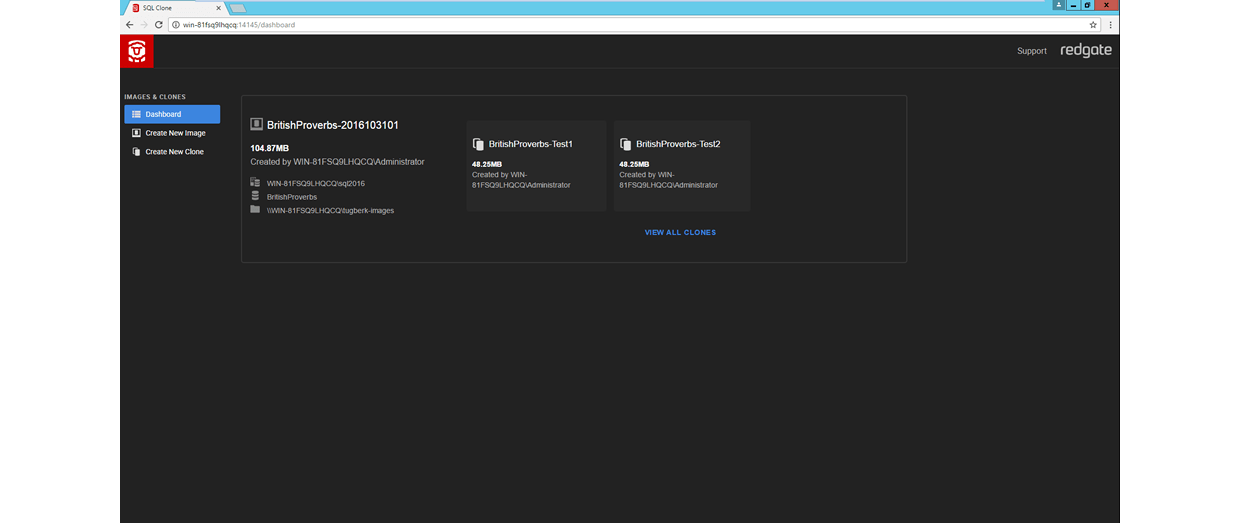Click the BritishProverbs database name text
Screen dimensions: 1240x523
click(292, 197)
